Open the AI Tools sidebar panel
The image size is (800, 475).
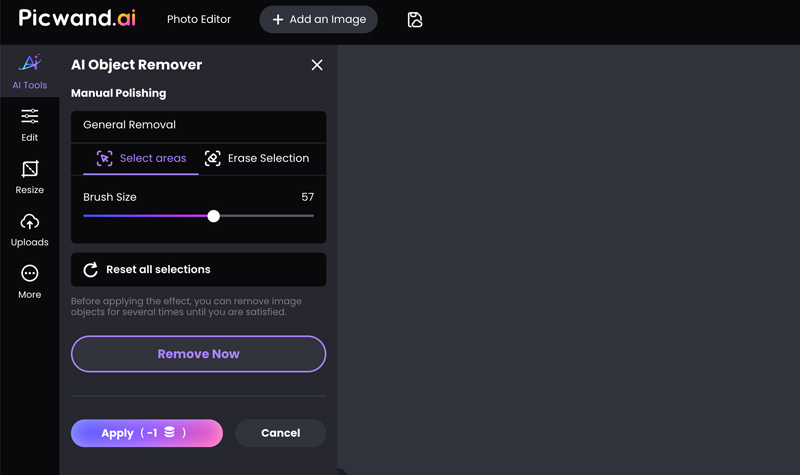pos(30,71)
